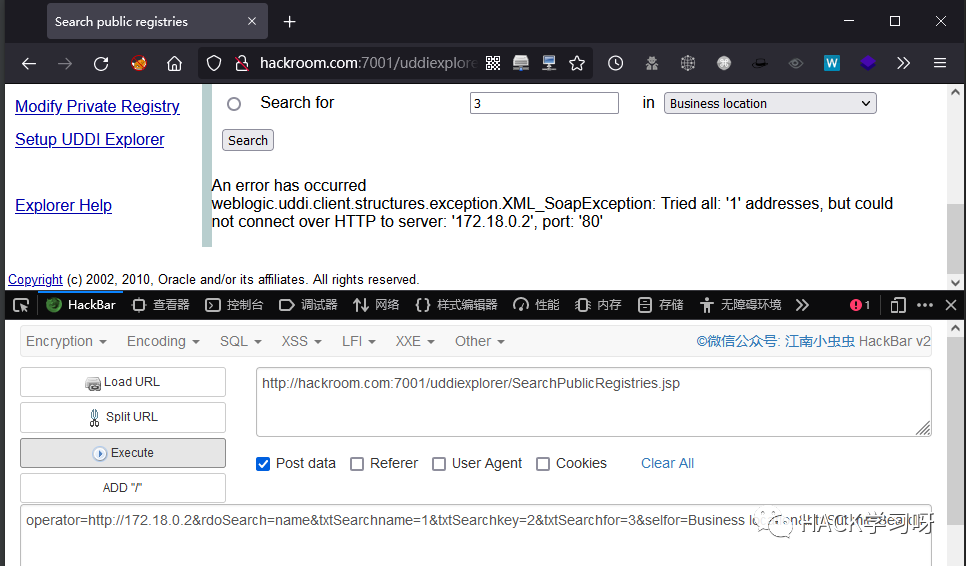Expand the Other menu
The image size is (966, 566).
point(479,341)
